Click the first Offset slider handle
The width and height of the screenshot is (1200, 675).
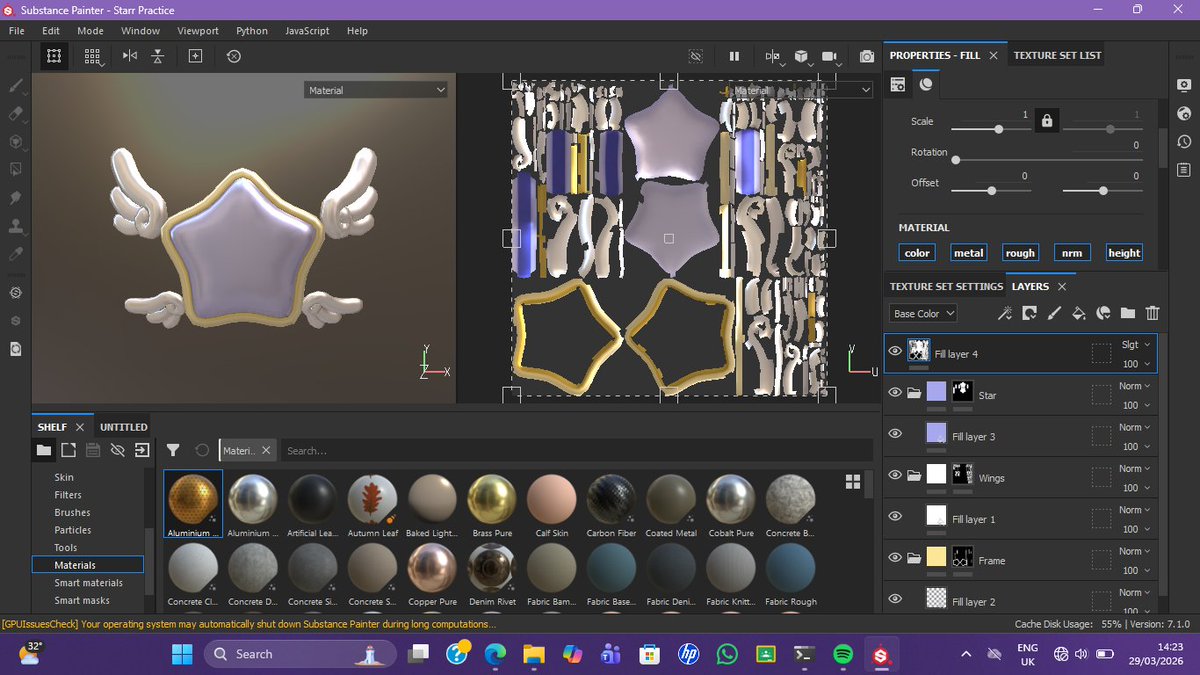(x=992, y=191)
